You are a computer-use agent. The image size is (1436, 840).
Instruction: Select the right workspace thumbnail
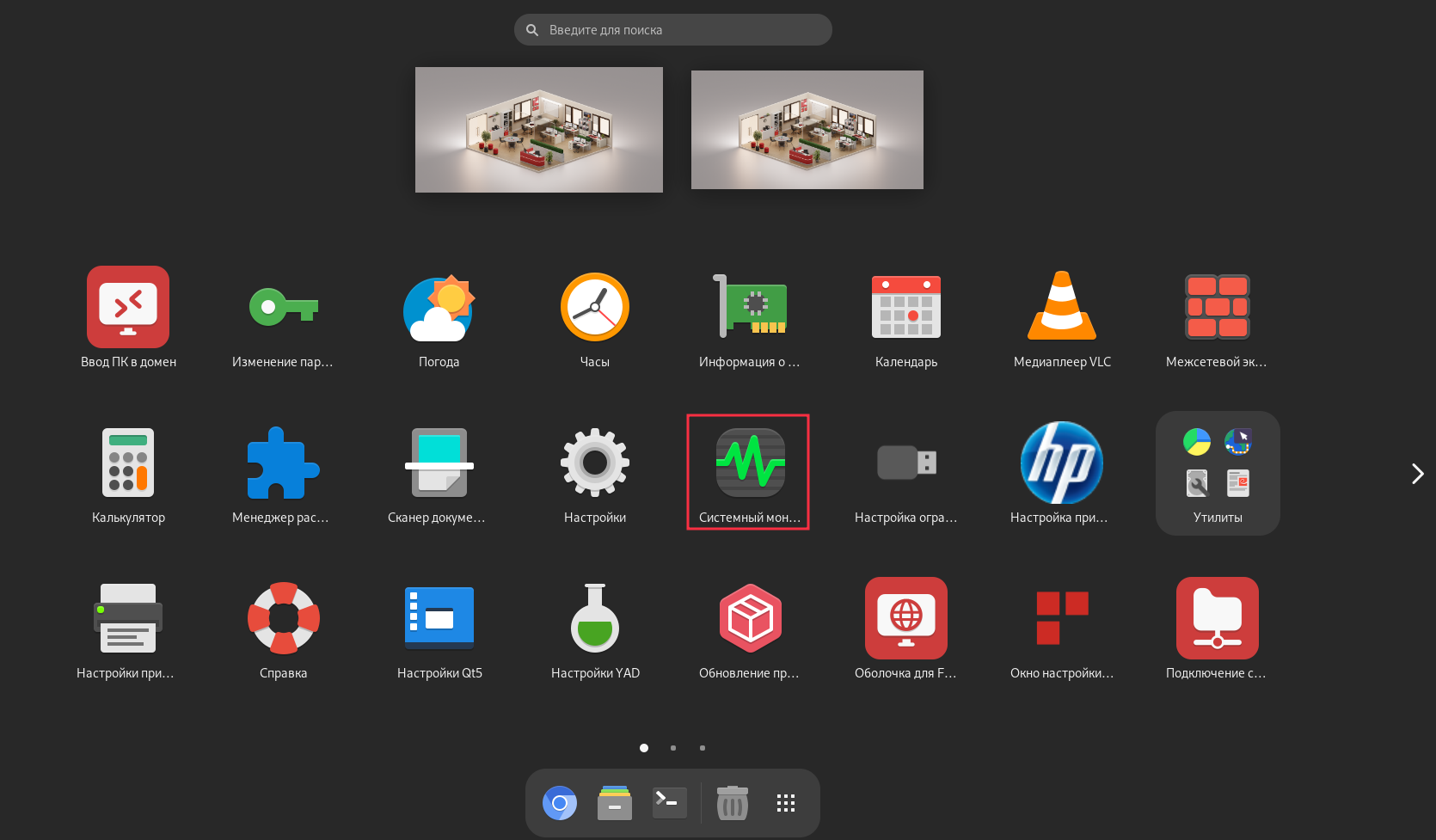[807, 130]
